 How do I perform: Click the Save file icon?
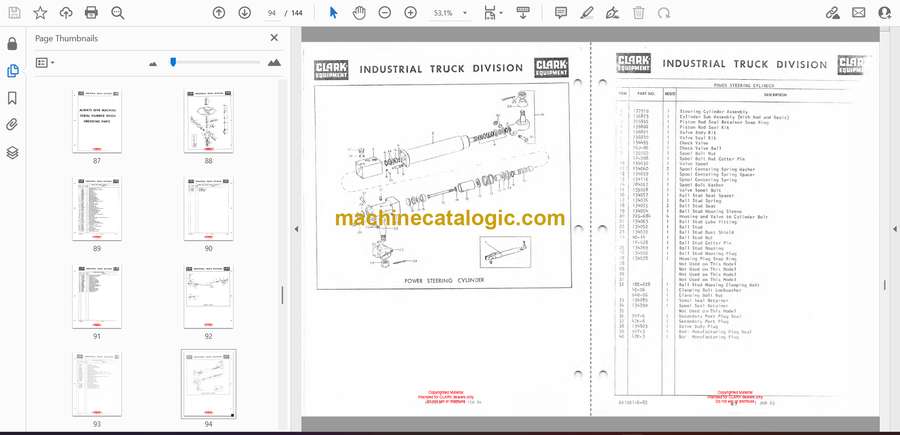pos(14,13)
